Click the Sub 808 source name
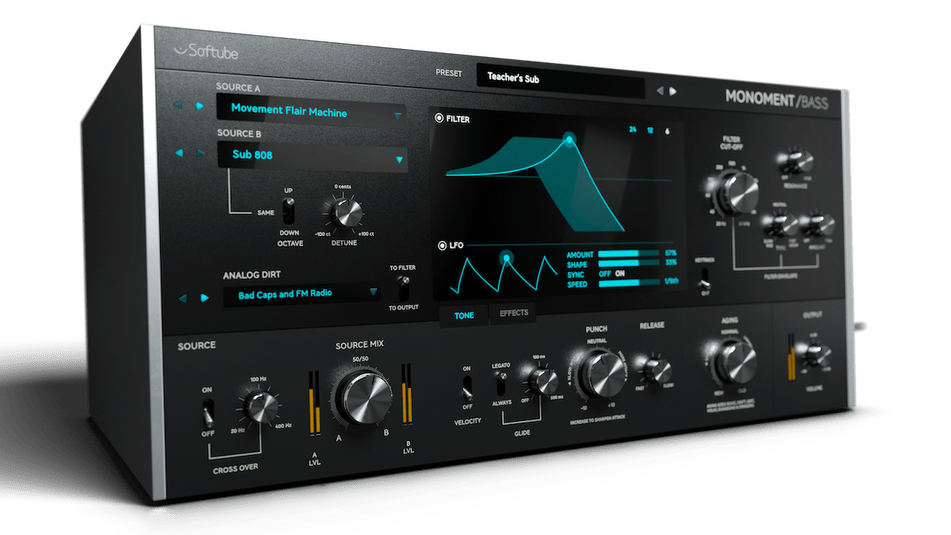This screenshot has width=951, height=535. pyautogui.click(x=252, y=155)
